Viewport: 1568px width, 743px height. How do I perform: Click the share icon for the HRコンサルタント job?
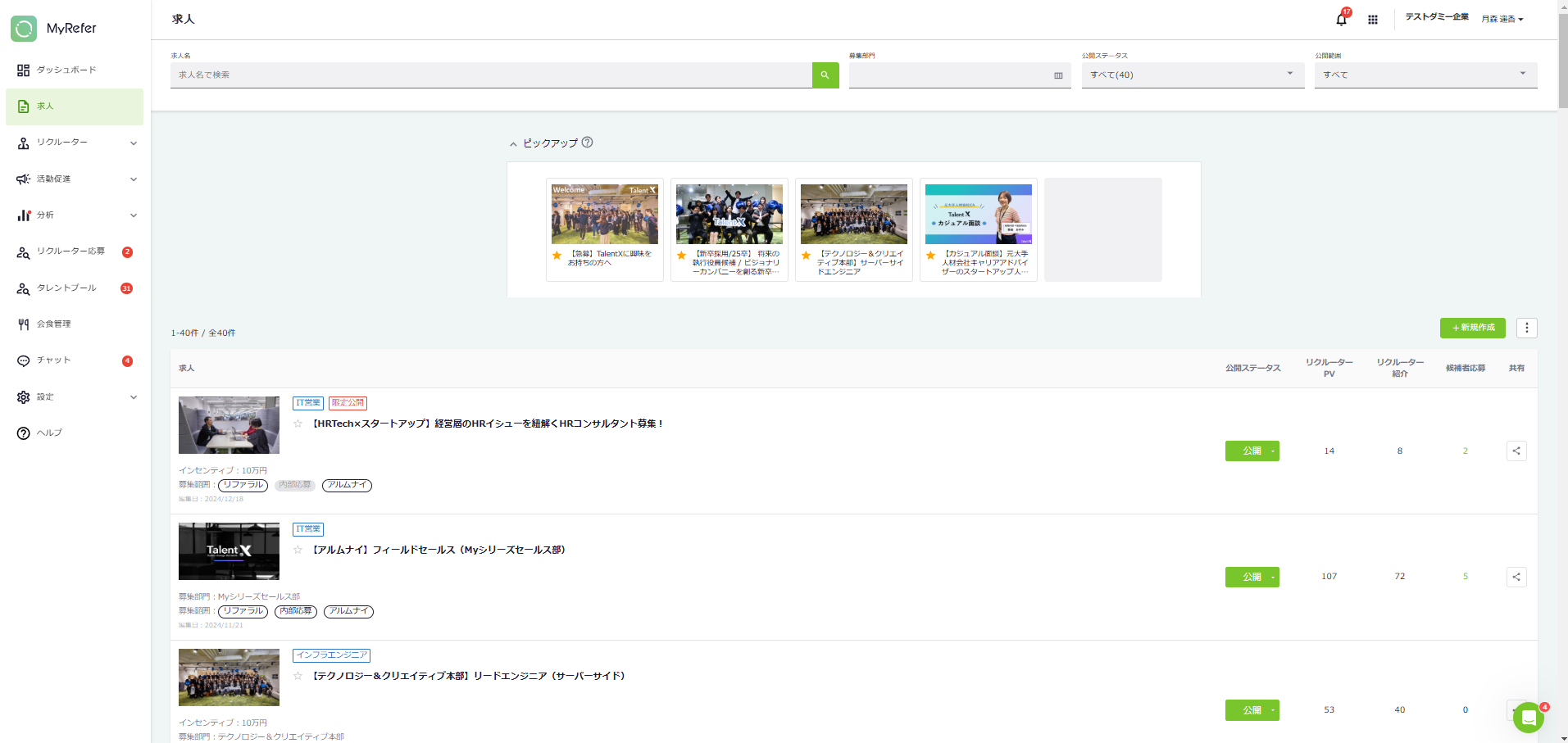tap(1516, 451)
